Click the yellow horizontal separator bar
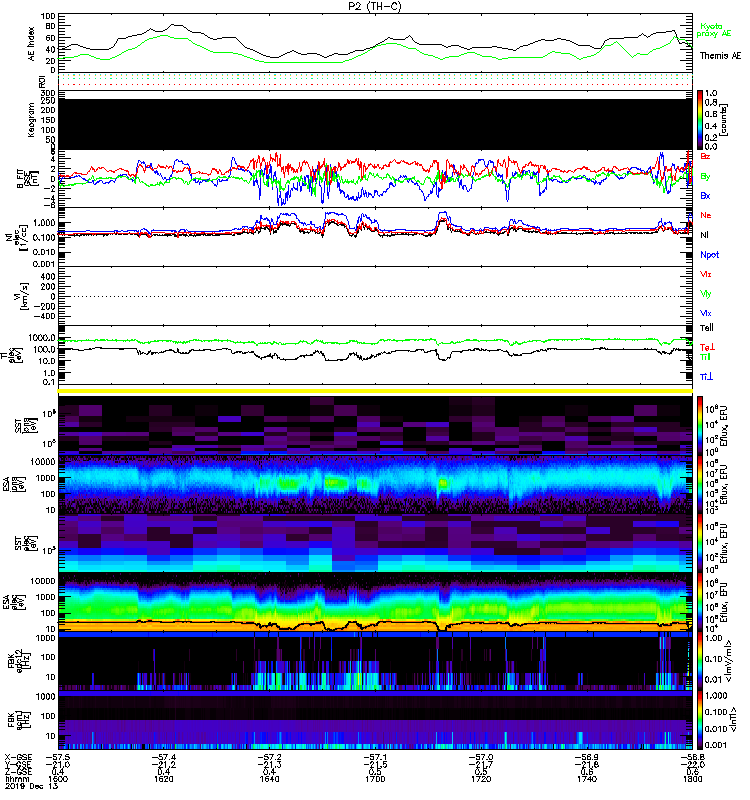The width and height of the screenshot is (750, 800). [x=375, y=391]
